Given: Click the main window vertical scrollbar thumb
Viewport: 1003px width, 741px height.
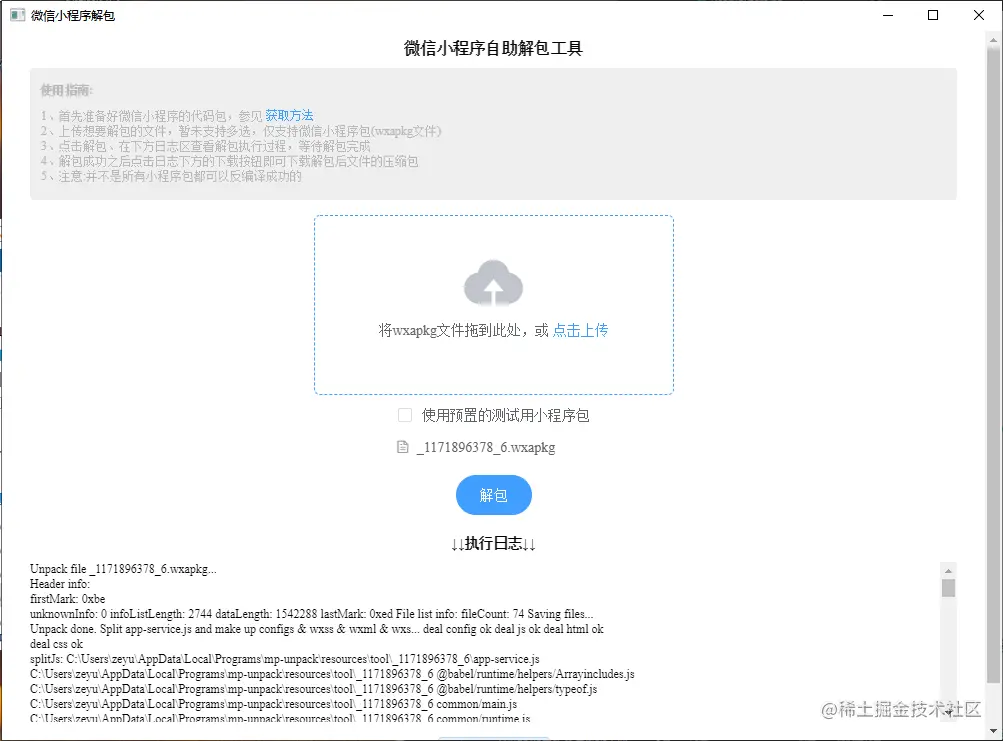Looking at the screenshot, I should pos(993,365).
